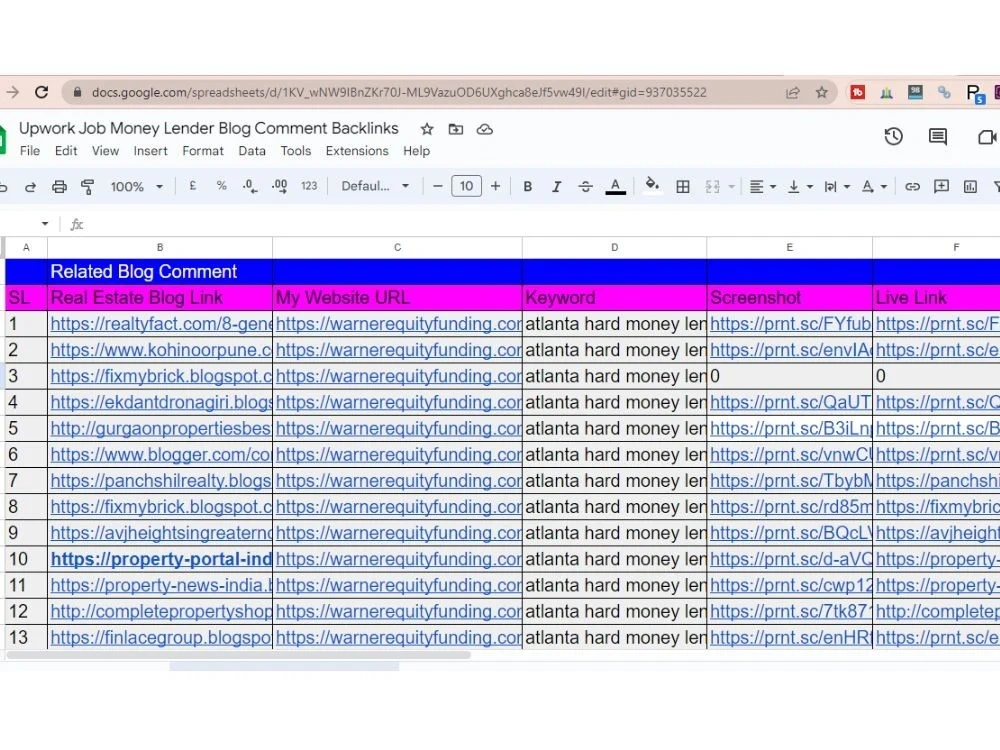Open the bold property-portal link row 10
Viewport: 1000px width, 750px height.
(161, 559)
